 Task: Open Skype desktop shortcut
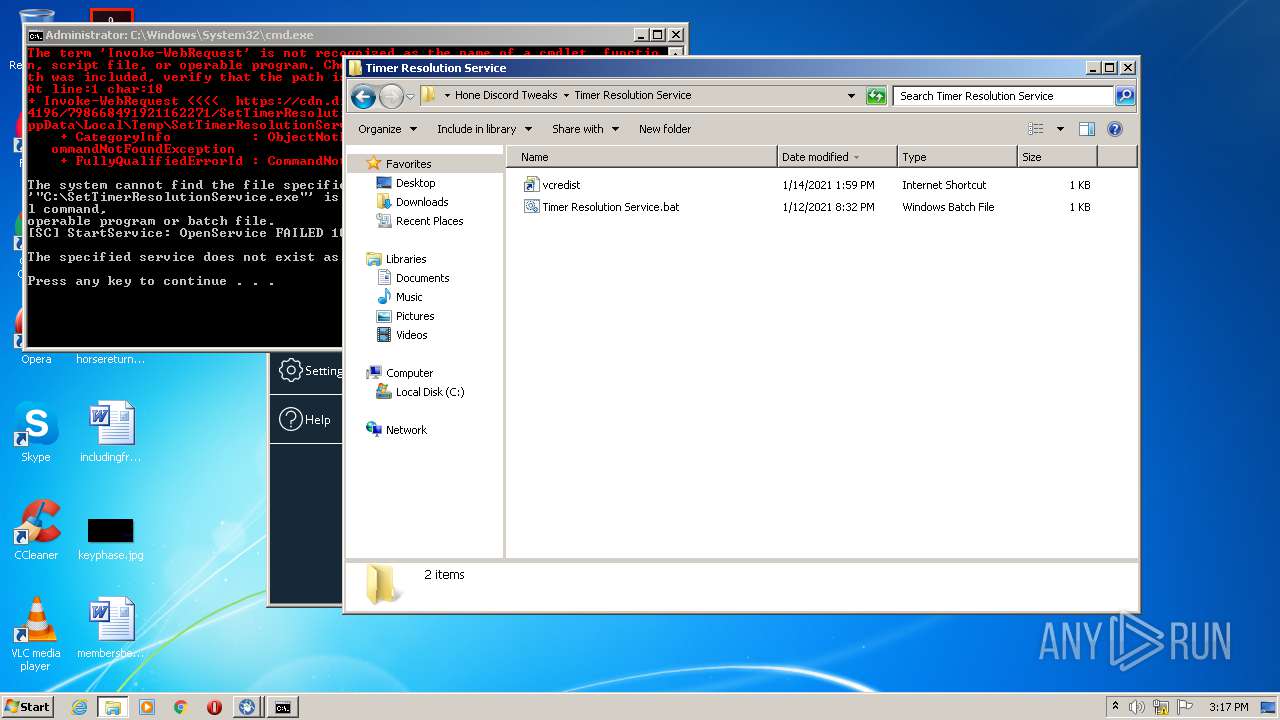pyautogui.click(x=35, y=432)
